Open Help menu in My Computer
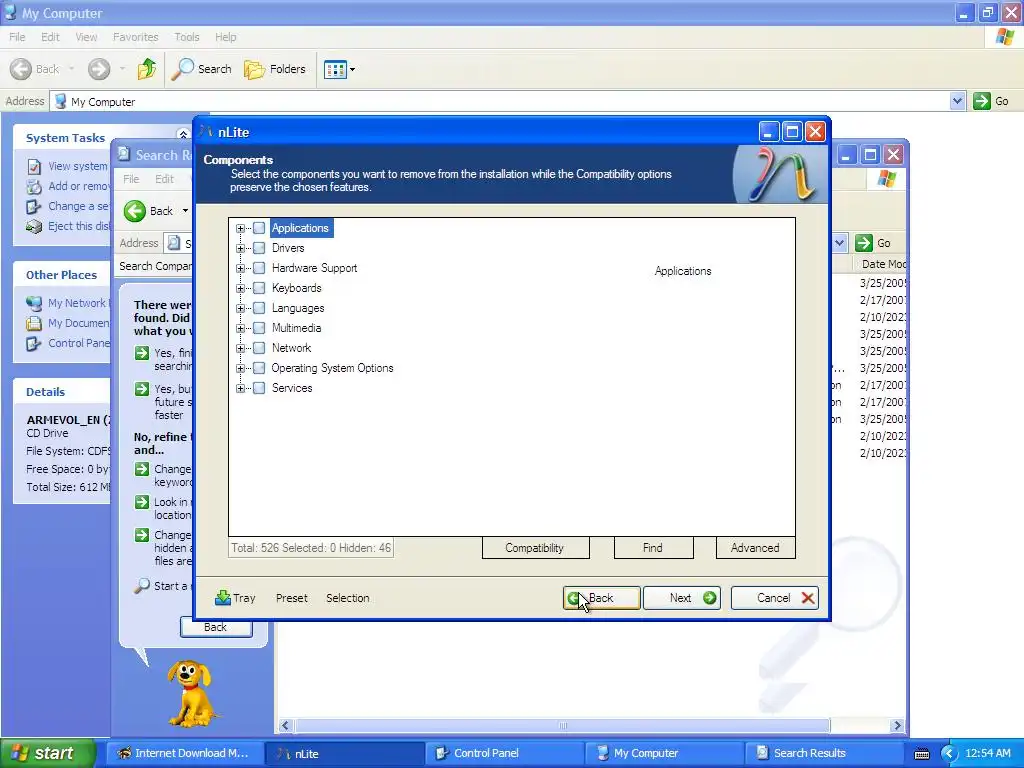This screenshot has width=1024, height=768. click(226, 37)
